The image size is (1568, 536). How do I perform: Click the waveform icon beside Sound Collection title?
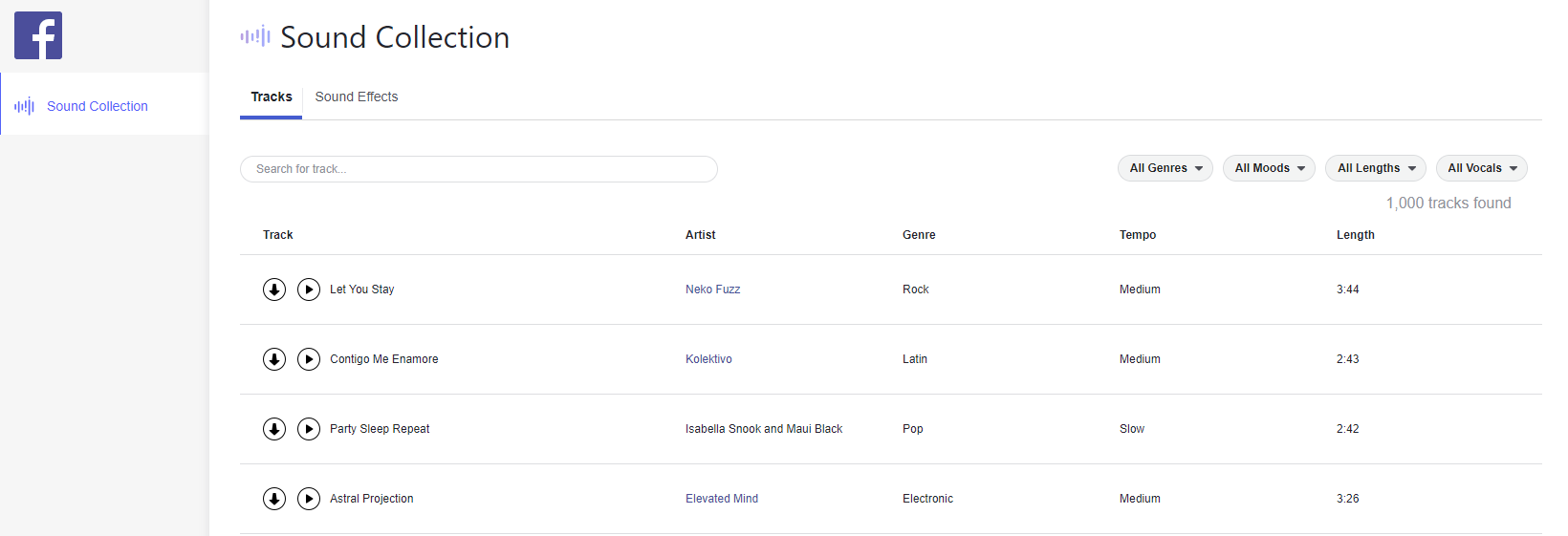(x=255, y=37)
